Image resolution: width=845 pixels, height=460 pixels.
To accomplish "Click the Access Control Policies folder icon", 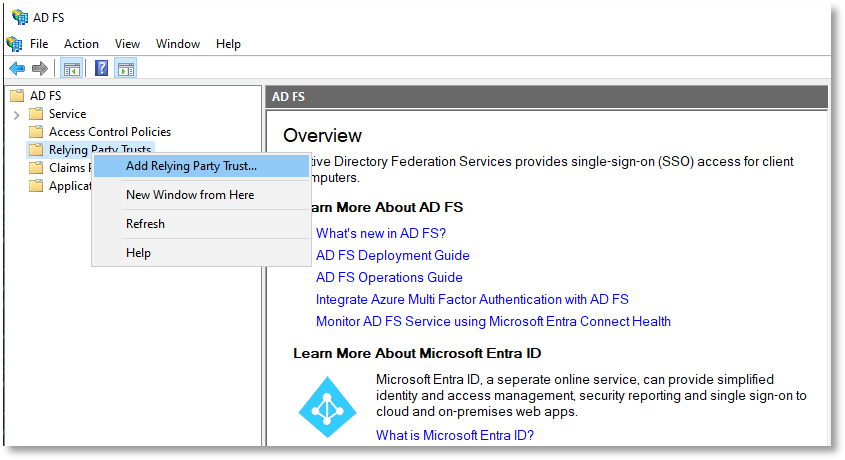I will coord(36,132).
